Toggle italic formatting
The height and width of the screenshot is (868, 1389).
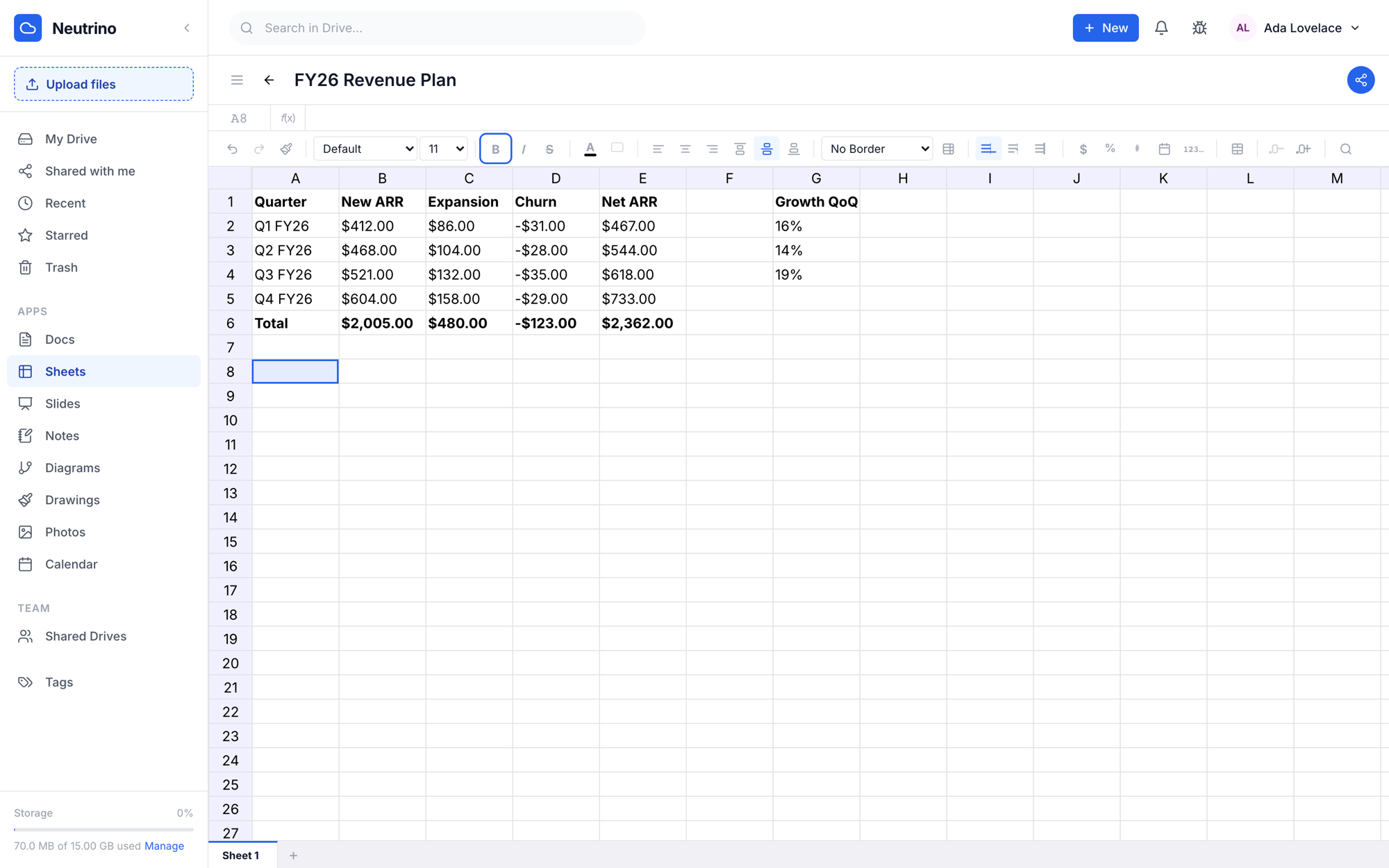click(x=523, y=149)
